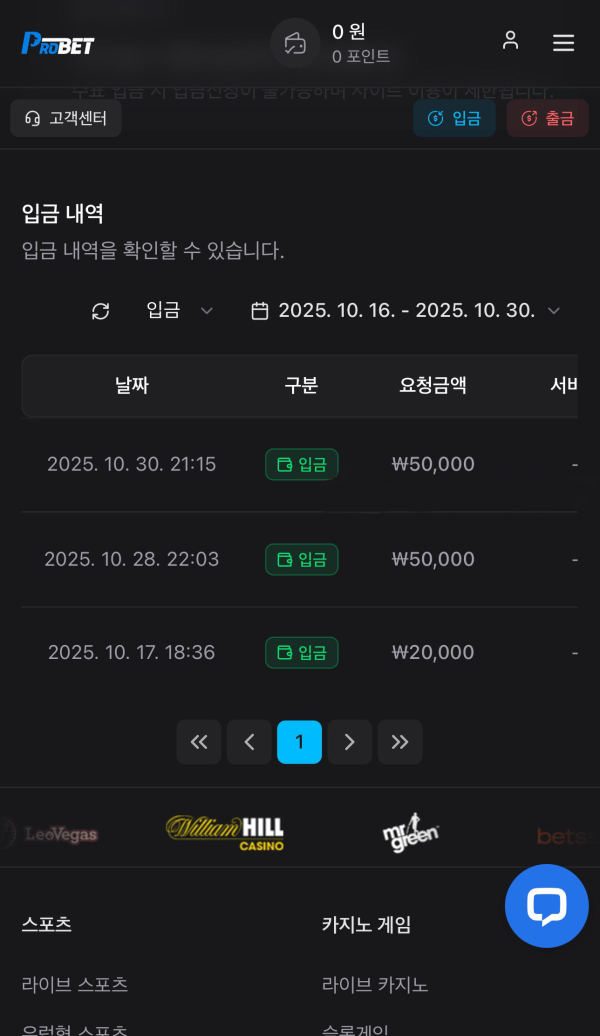Click the ProBet logo

[x=58, y=43]
